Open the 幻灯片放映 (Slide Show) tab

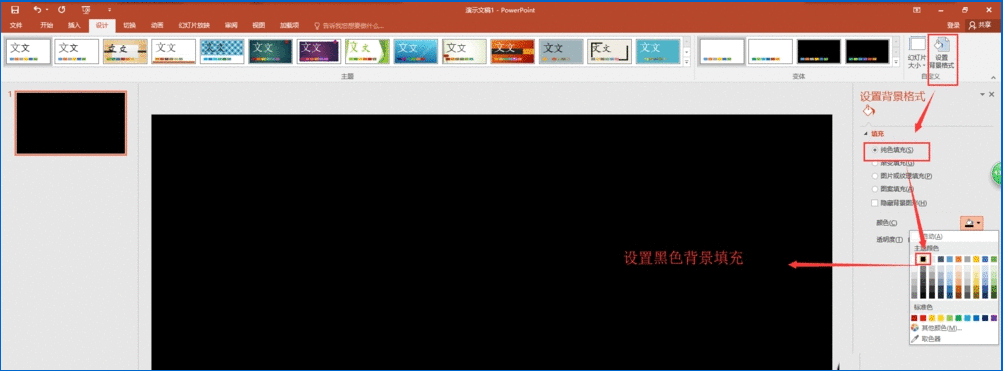[194, 26]
